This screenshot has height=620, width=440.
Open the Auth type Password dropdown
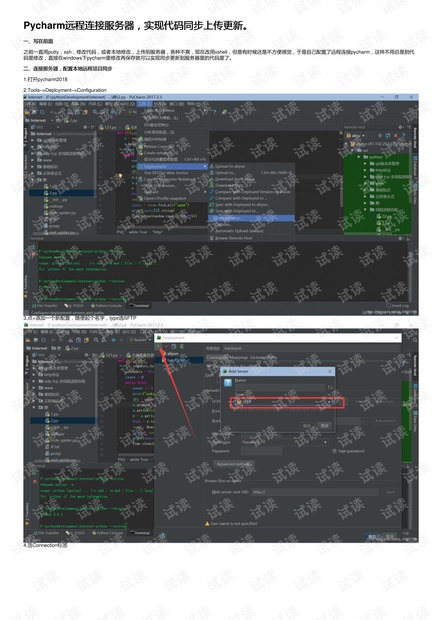click(284, 442)
